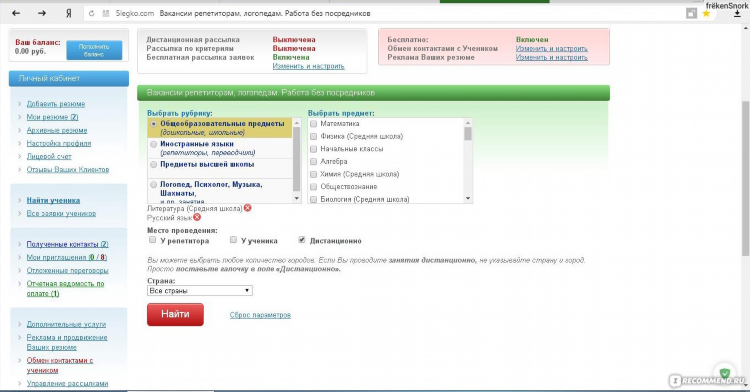Reload the page with the refresh icon
This screenshot has height=392, width=750.
(91, 13)
